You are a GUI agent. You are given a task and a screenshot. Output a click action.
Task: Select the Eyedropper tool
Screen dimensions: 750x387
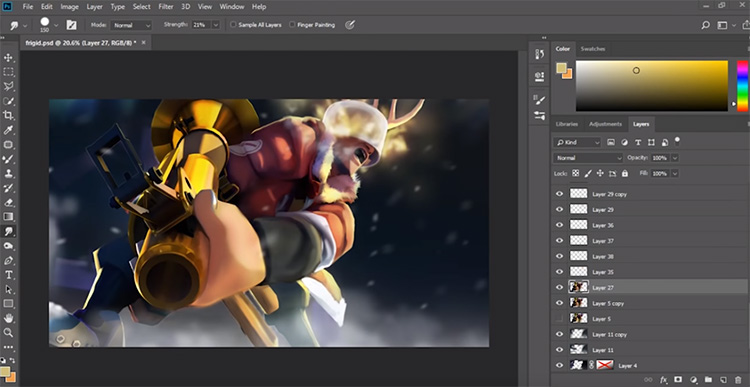(x=8, y=130)
